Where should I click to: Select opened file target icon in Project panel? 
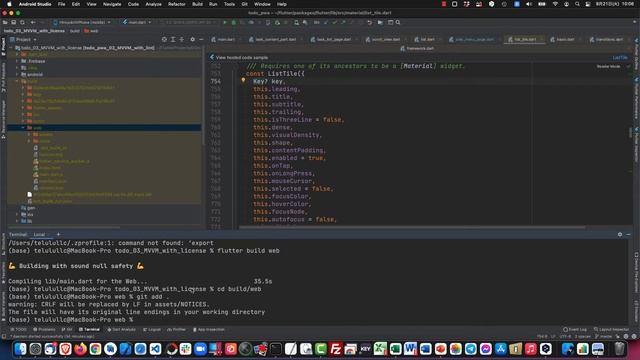pyautogui.click(x=164, y=40)
